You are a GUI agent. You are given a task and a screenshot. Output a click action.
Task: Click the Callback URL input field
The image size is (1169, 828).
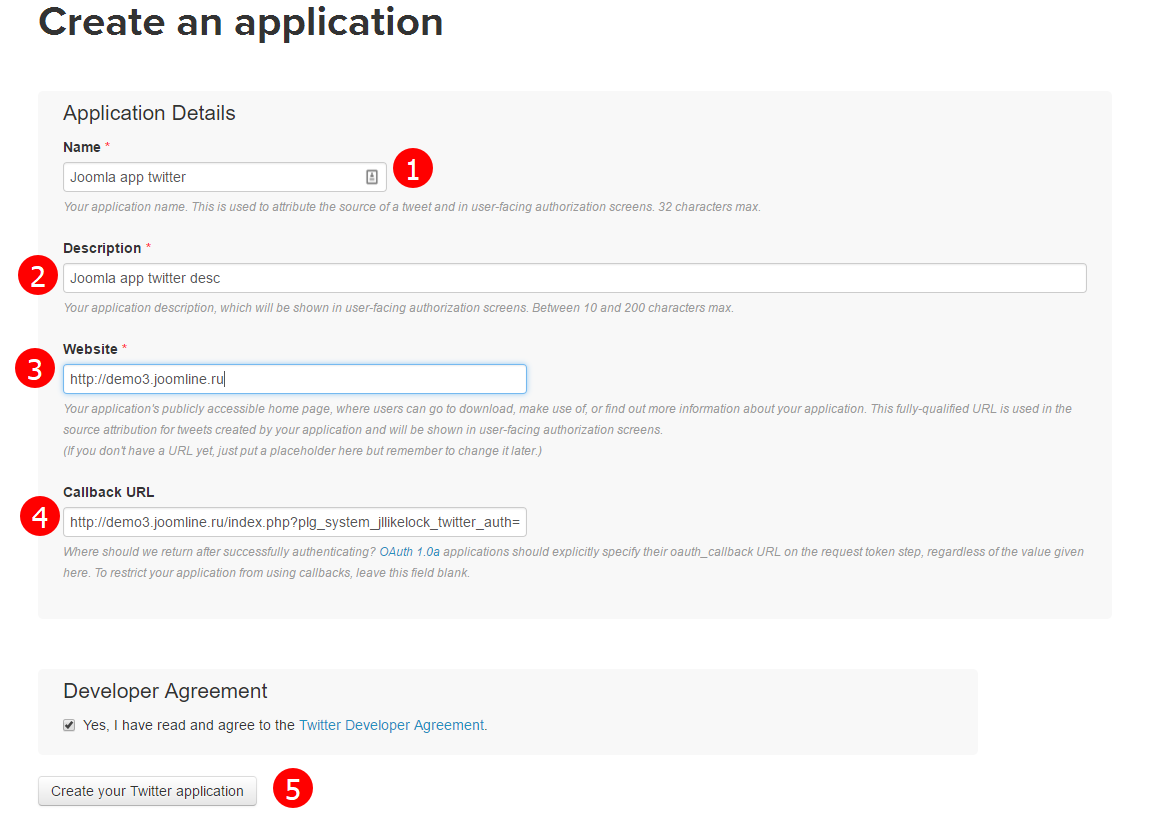(294, 522)
